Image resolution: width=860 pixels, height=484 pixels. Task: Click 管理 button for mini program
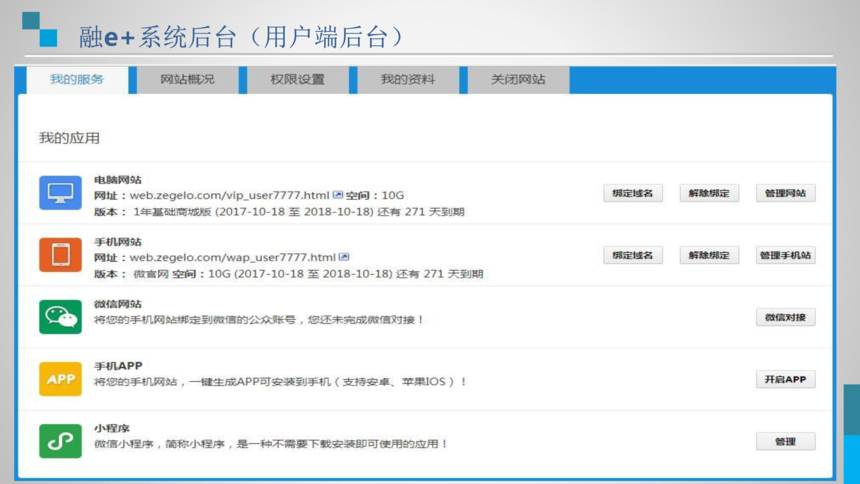[785, 441]
